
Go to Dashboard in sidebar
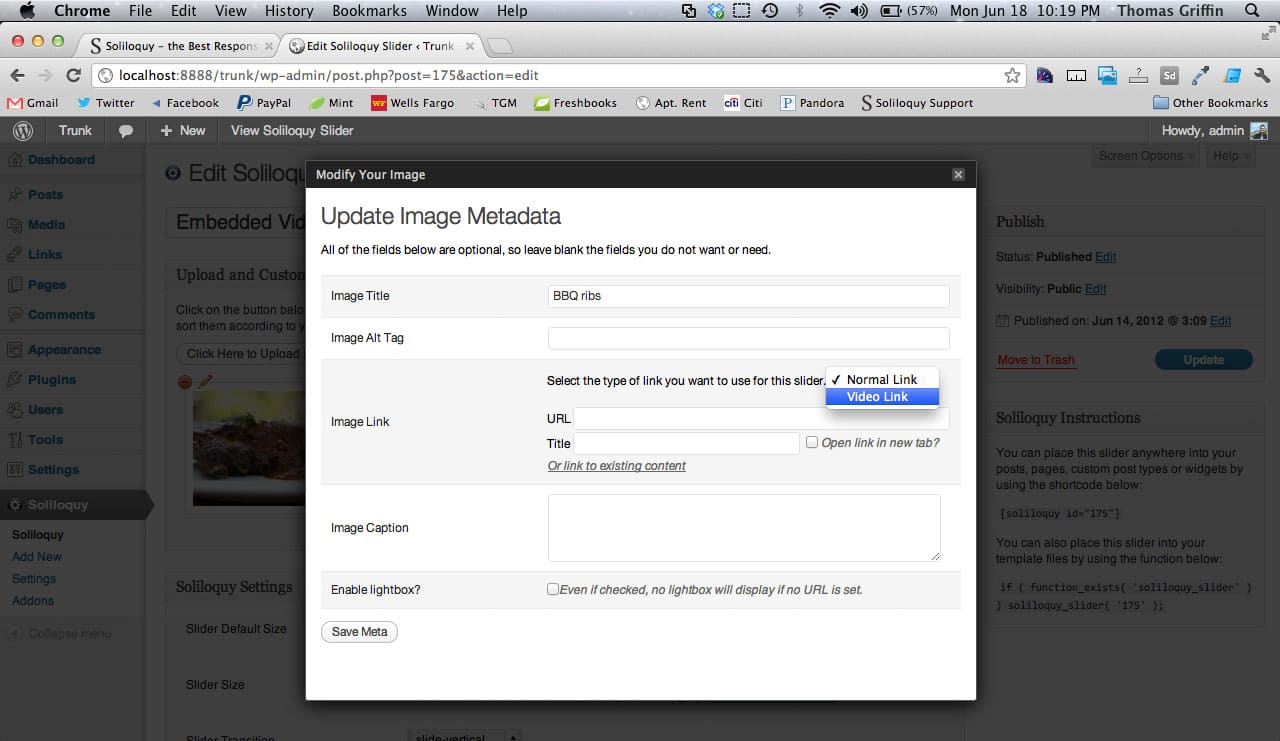(x=61, y=160)
